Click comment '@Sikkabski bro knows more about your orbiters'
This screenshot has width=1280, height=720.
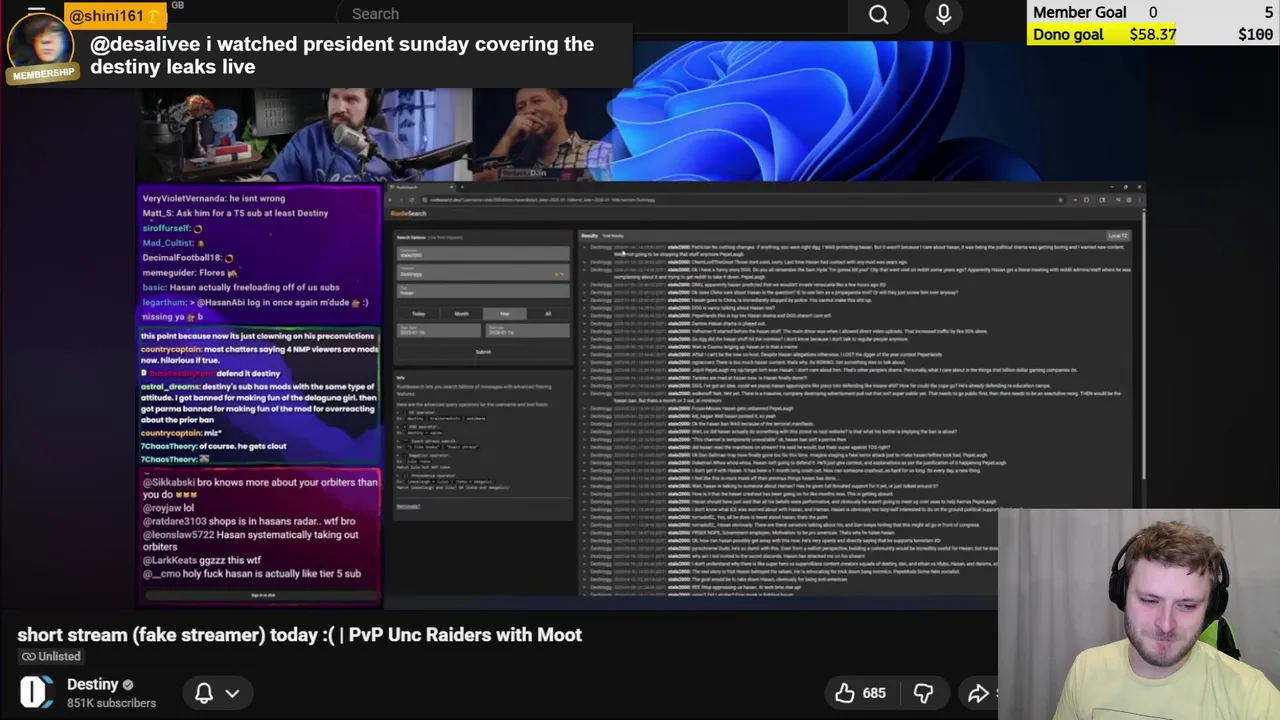coord(260,488)
